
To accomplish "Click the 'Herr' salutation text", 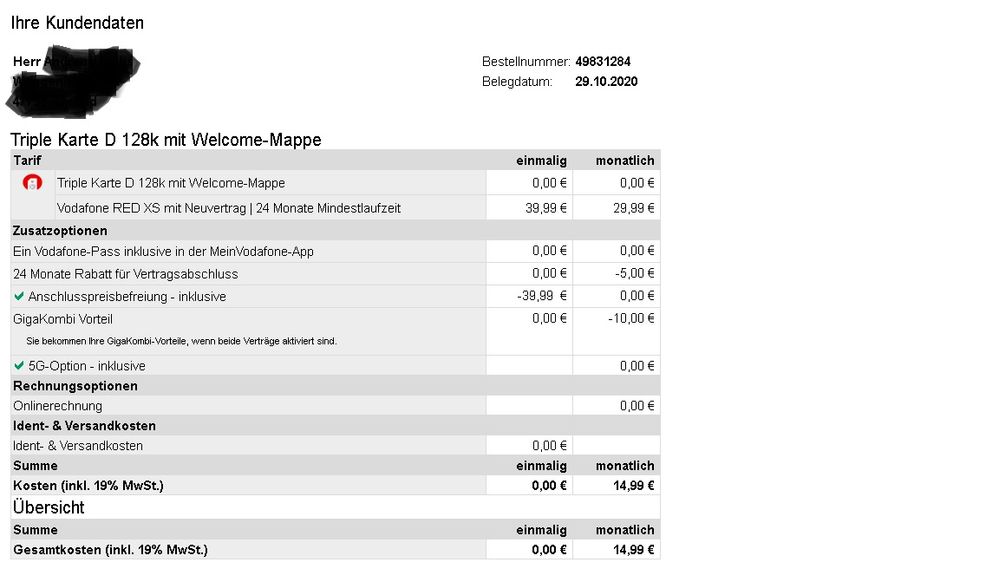I will [x=27, y=62].
